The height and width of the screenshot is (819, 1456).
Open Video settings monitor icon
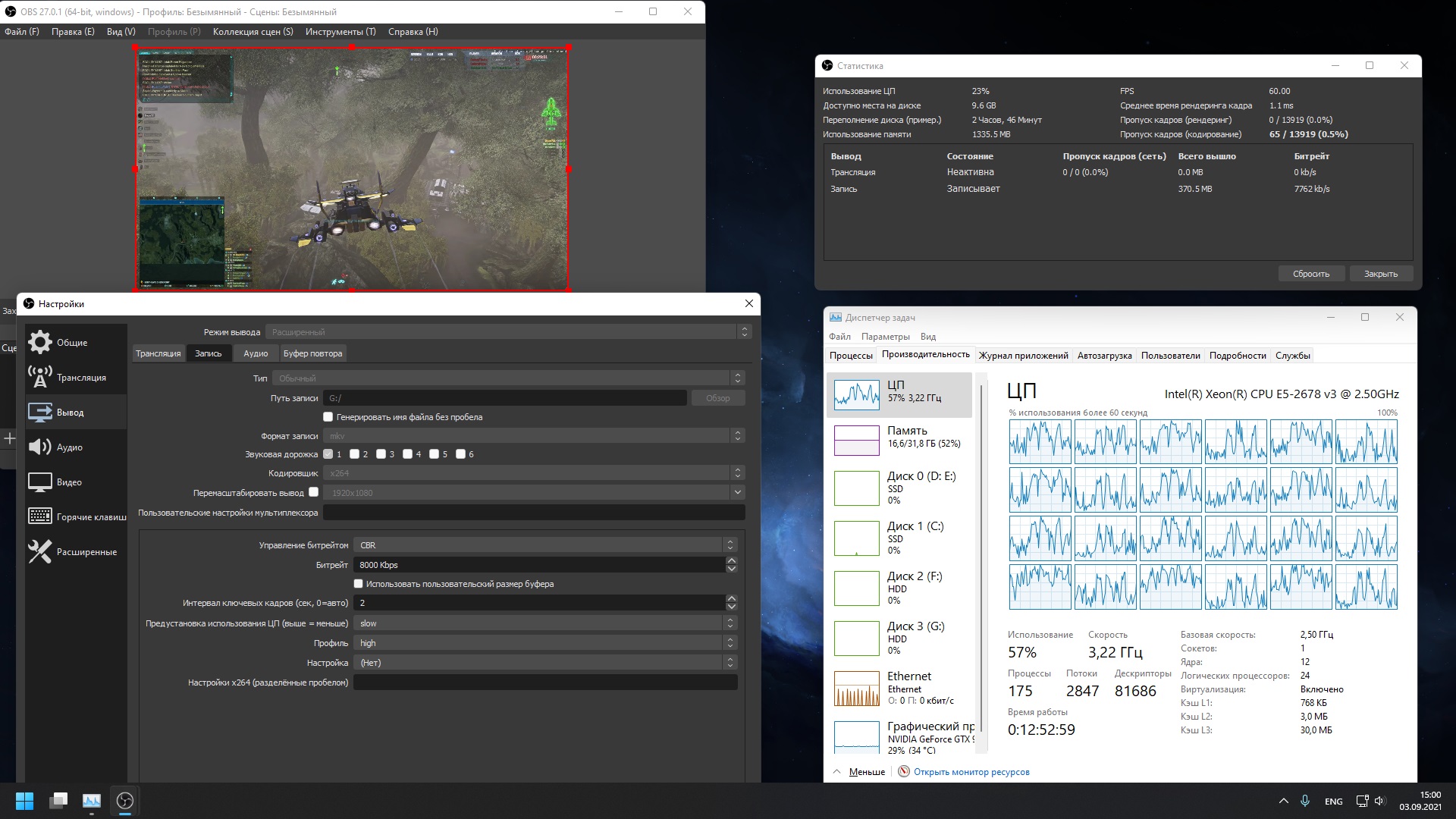(40, 482)
